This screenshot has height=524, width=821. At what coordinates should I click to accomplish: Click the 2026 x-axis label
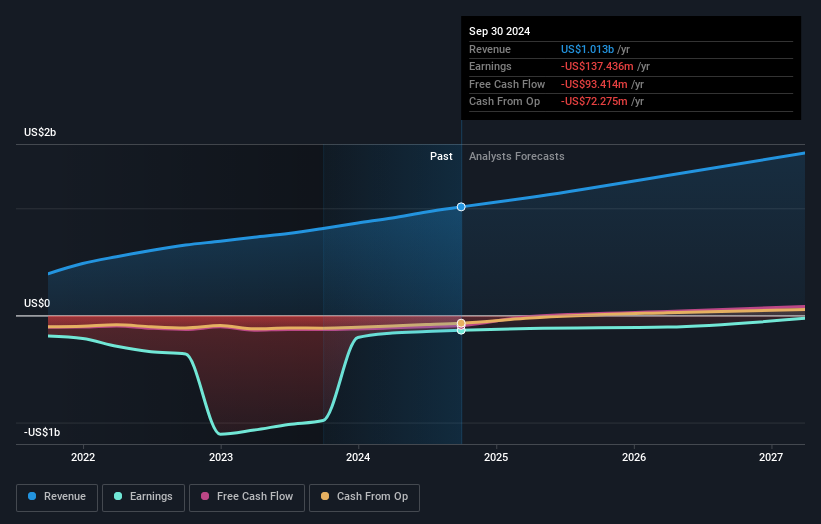(634, 457)
